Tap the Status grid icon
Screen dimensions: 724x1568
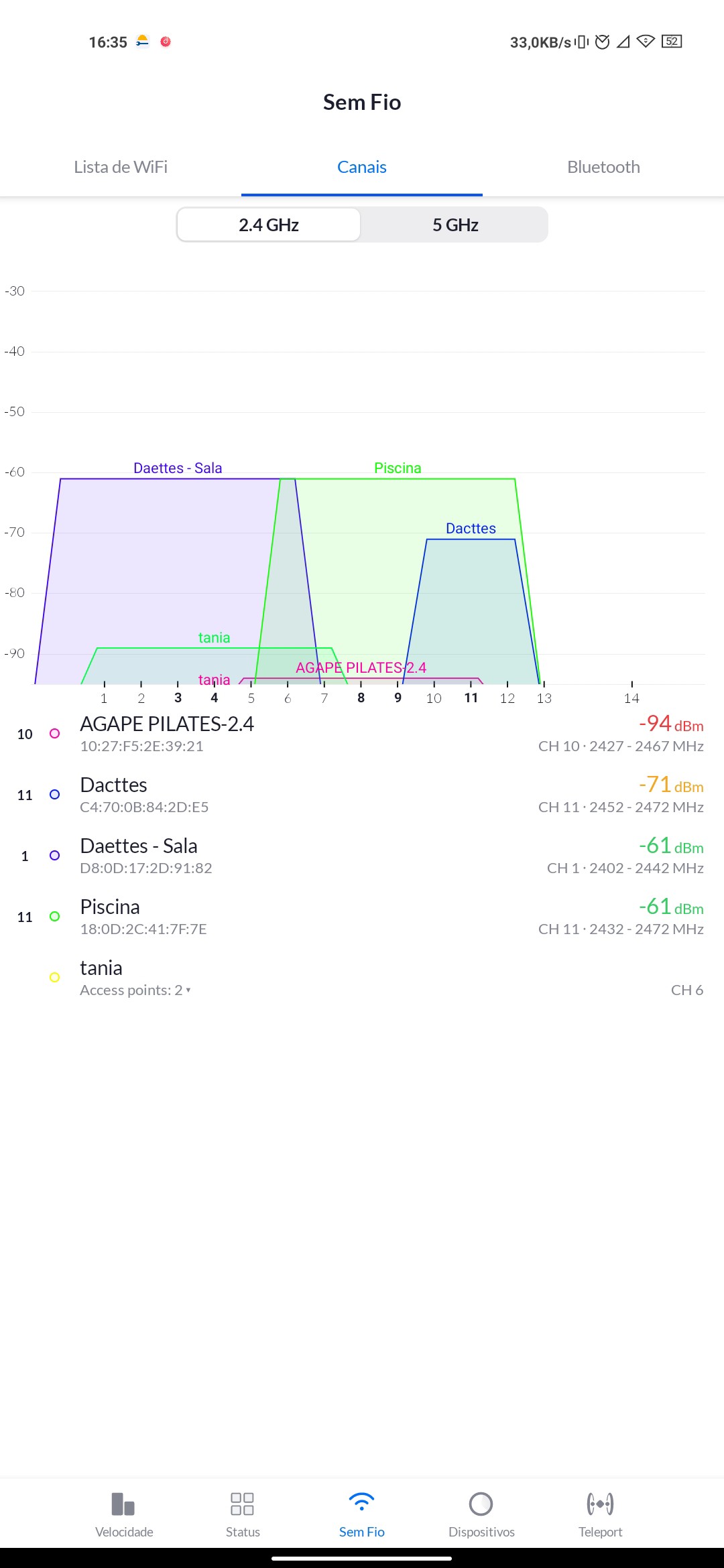(242, 1504)
